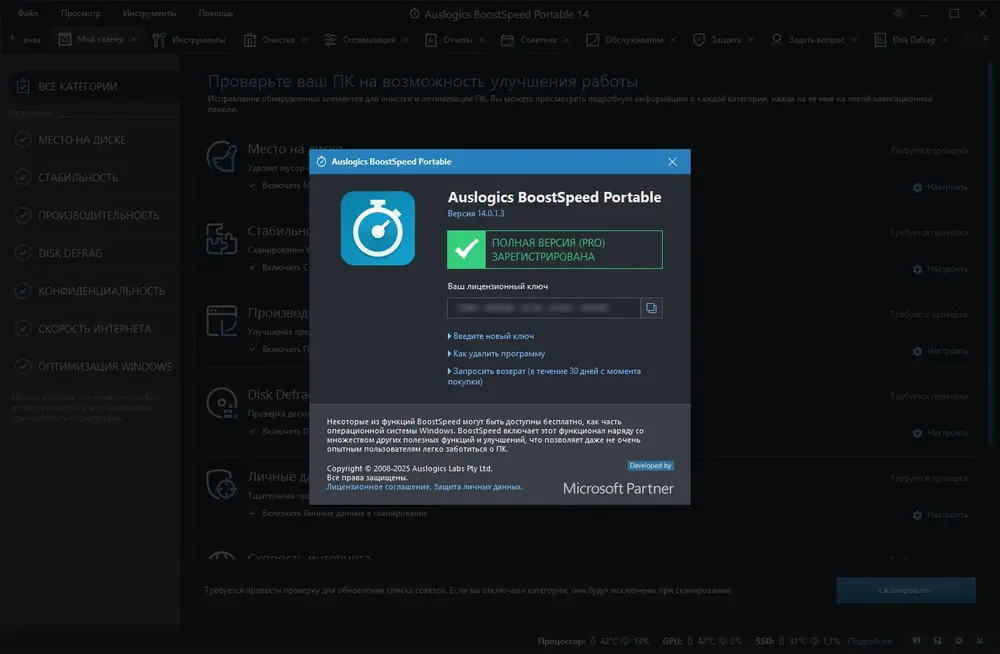Click the green checkmark registration badge
Screen dimensions: 1000x654
466,249
